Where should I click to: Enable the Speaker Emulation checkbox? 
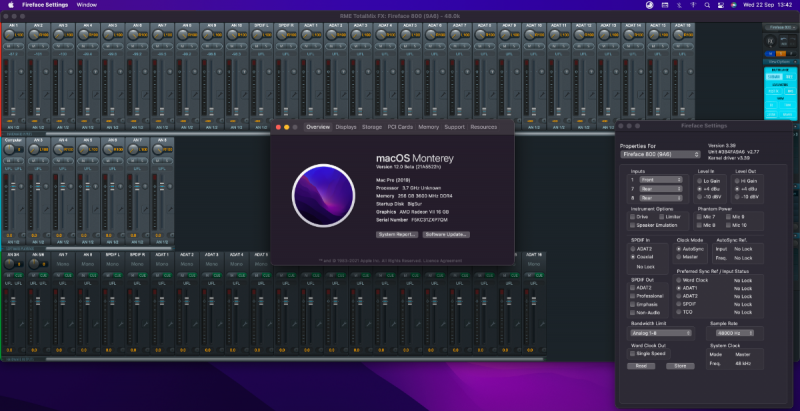(x=632, y=224)
